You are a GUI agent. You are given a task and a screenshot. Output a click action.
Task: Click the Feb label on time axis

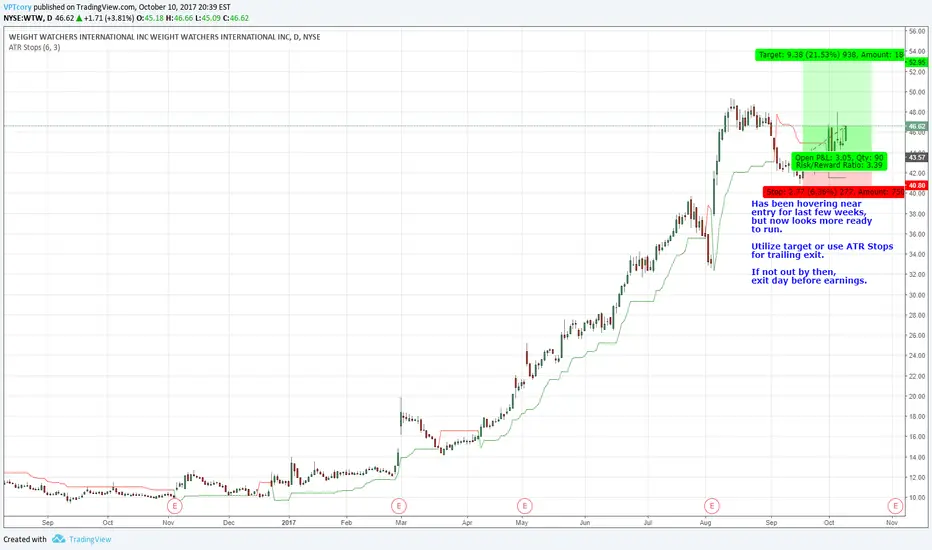pos(347,523)
